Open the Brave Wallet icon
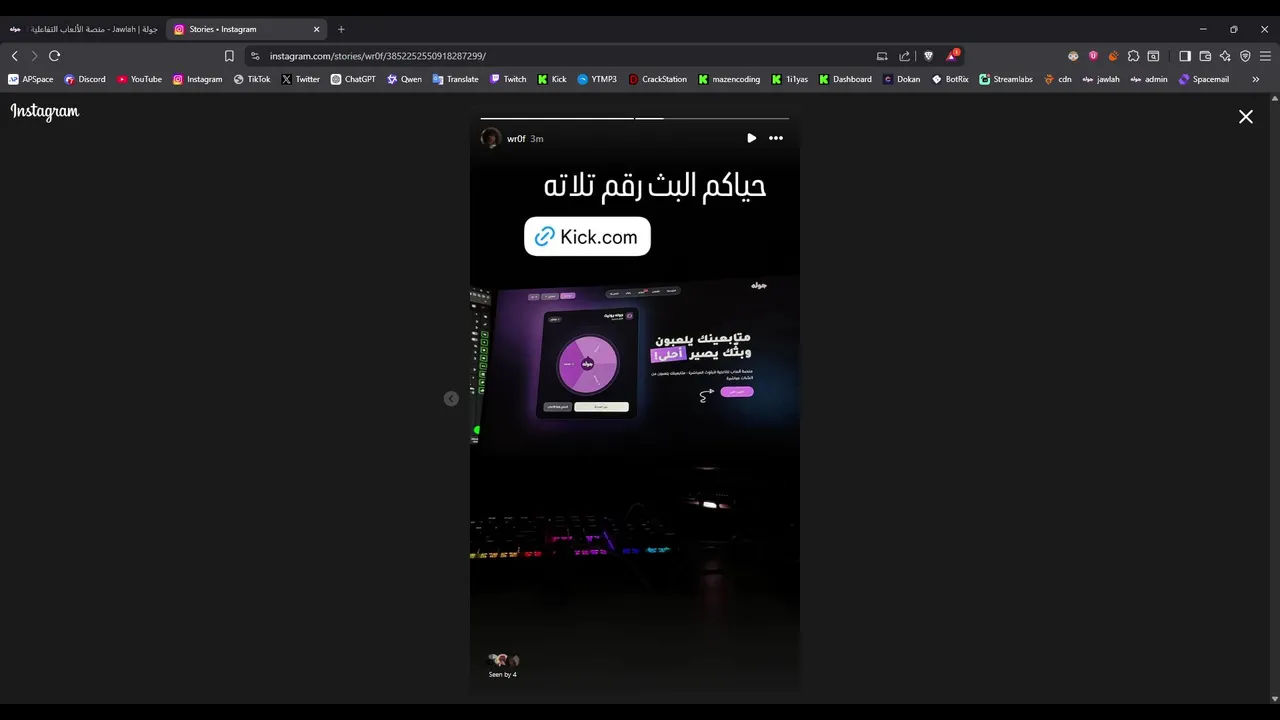 click(x=1205, y=56)
